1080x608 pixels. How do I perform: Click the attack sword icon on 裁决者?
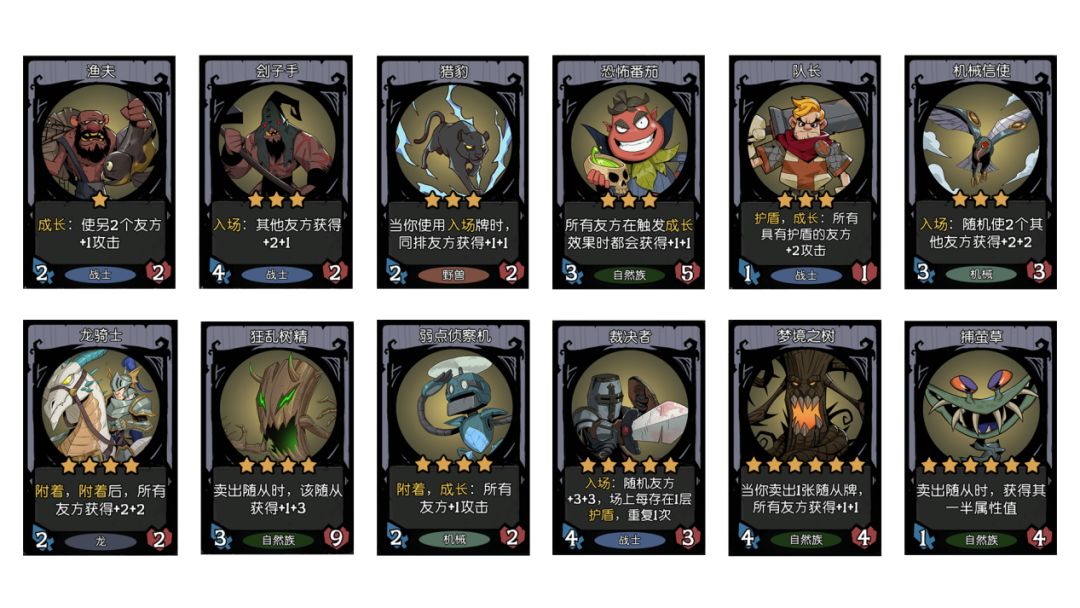tap(572, 538)
